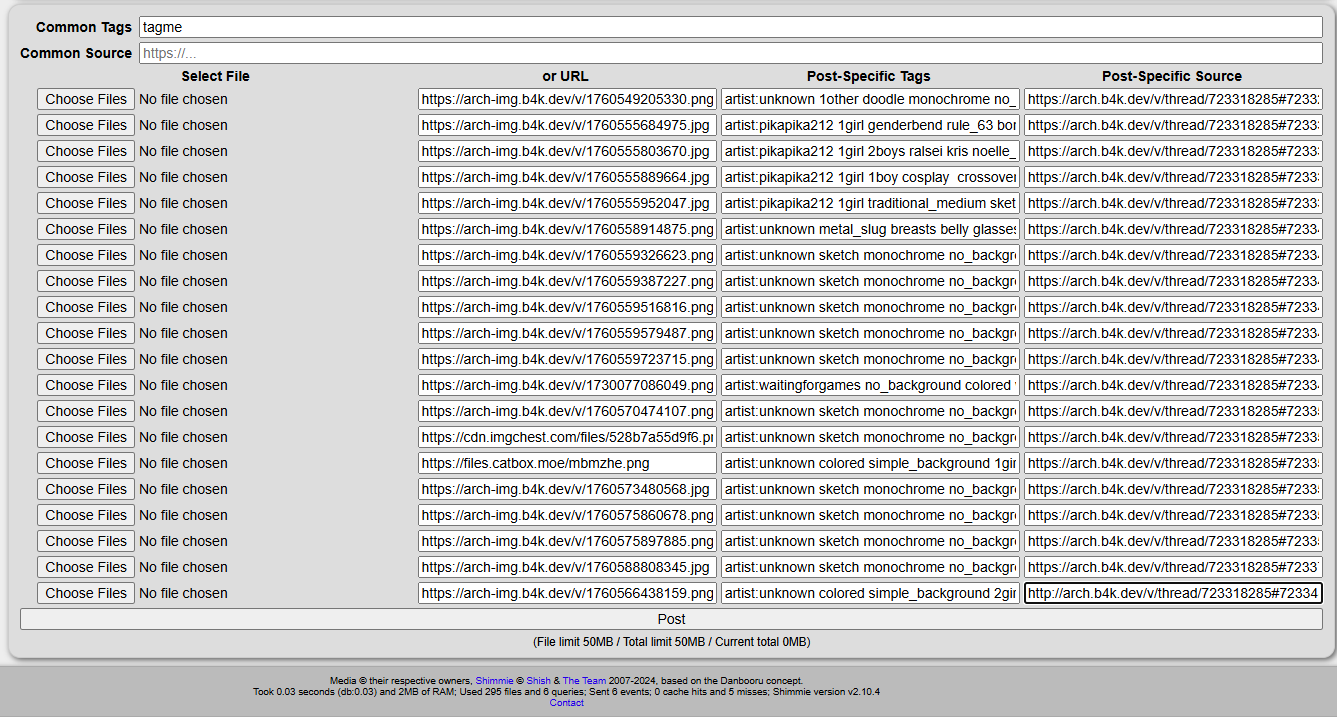The image size is (1337, 717).
Task: Choose Files for the 1760555952047.jpg row
Action: click(x=86, y=203)
